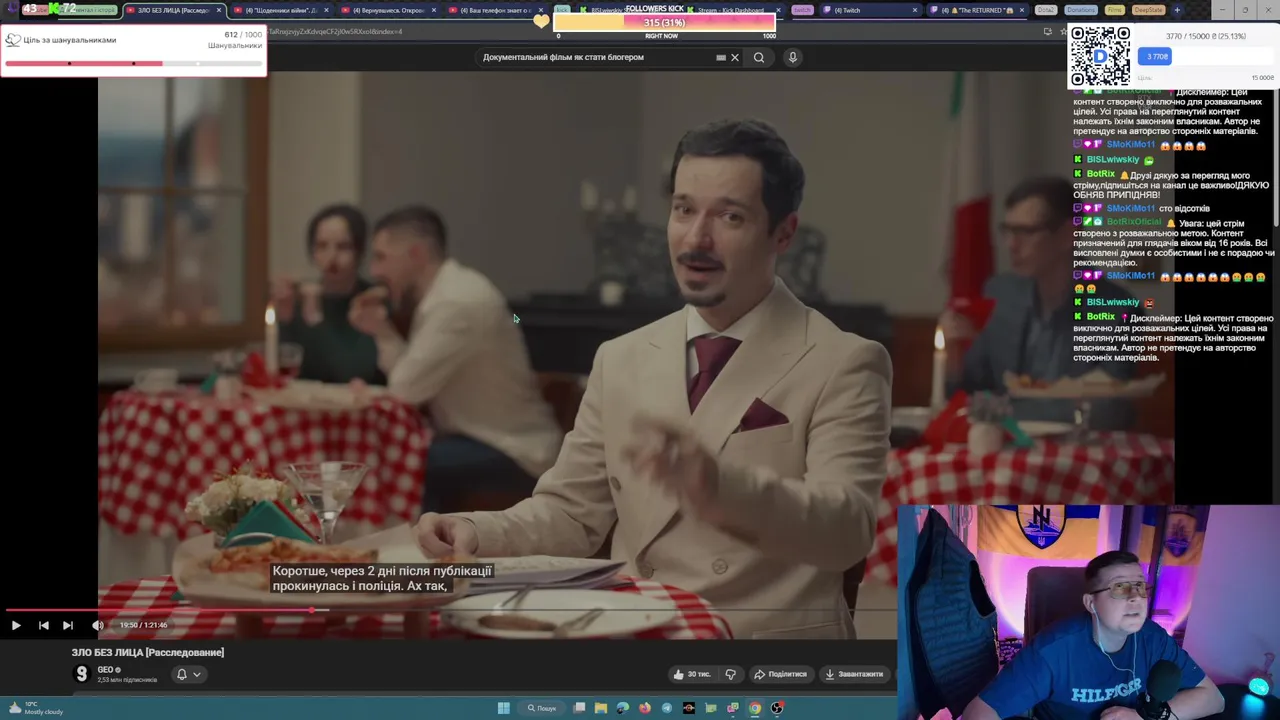Open Google Chrome from the taskbar
This screenshot has width=1280, height=720.
[x=755, y=708]
